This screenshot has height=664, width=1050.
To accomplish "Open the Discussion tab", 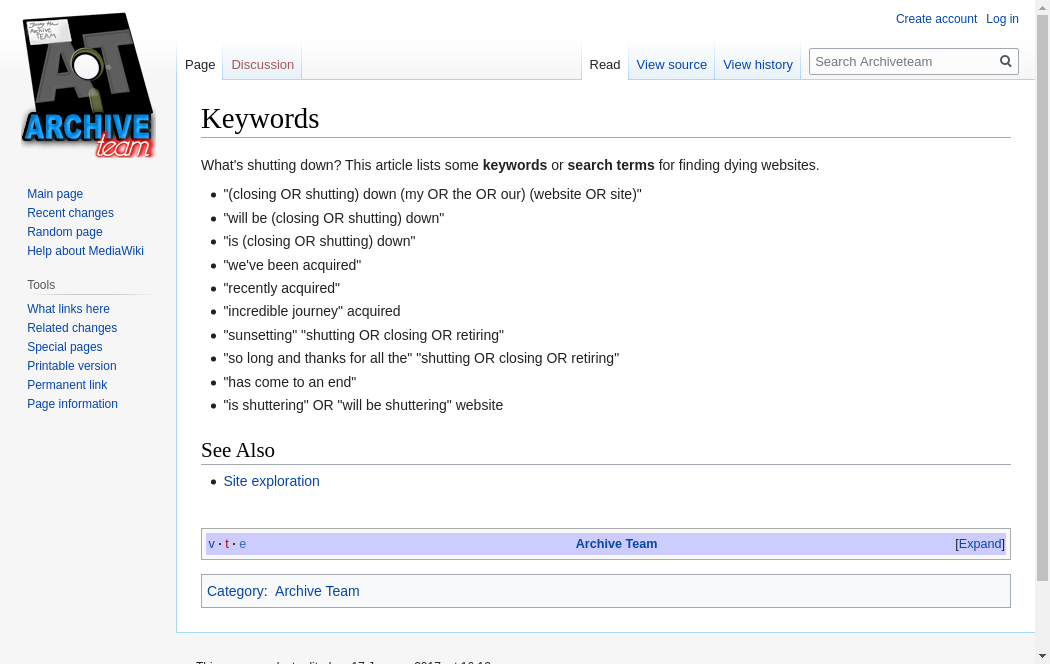I will point(262,65).
